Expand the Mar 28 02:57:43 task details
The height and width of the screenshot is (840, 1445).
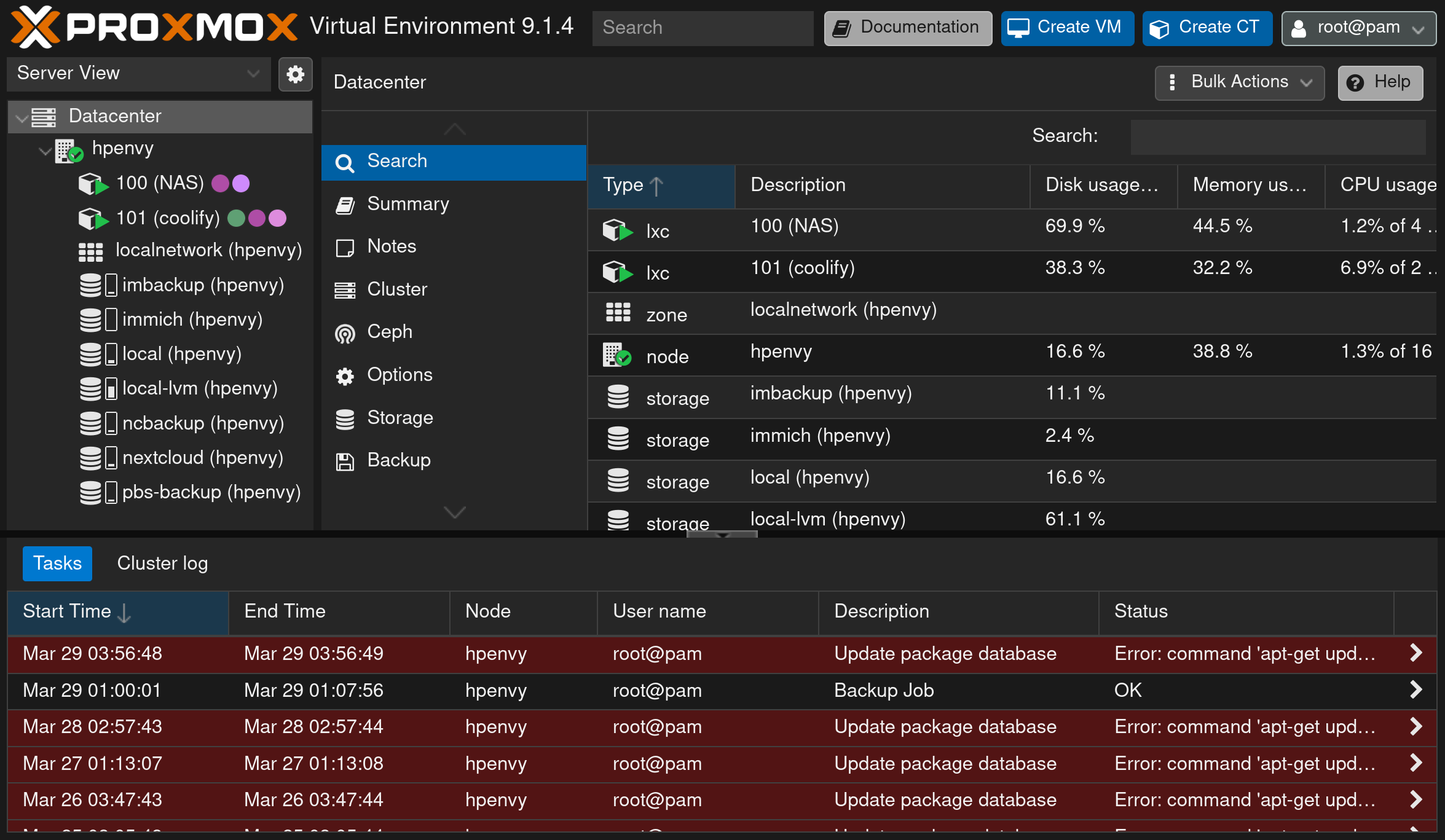[1415, 726]
